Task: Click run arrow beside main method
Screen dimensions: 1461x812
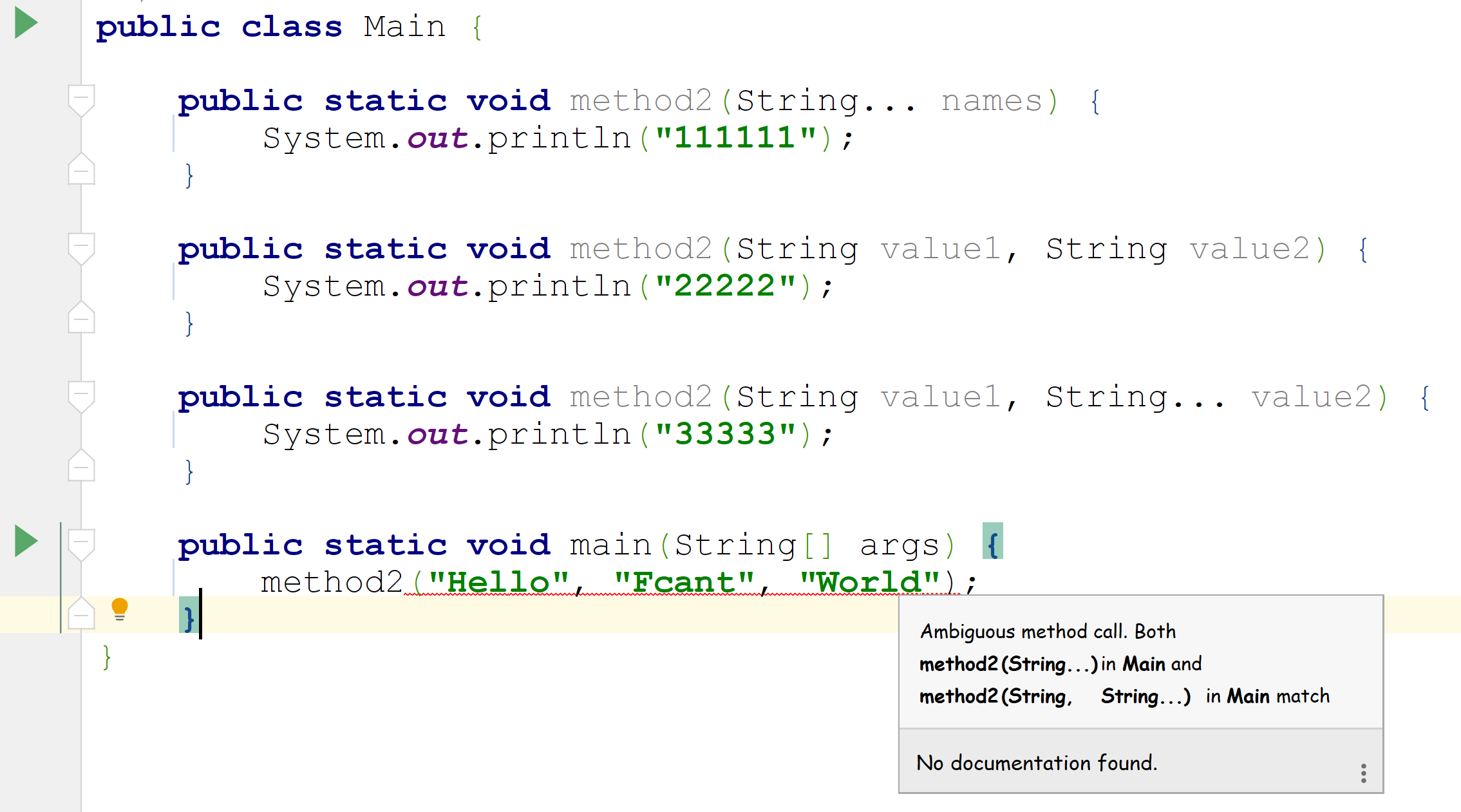Action: click(x=26, y=541)
